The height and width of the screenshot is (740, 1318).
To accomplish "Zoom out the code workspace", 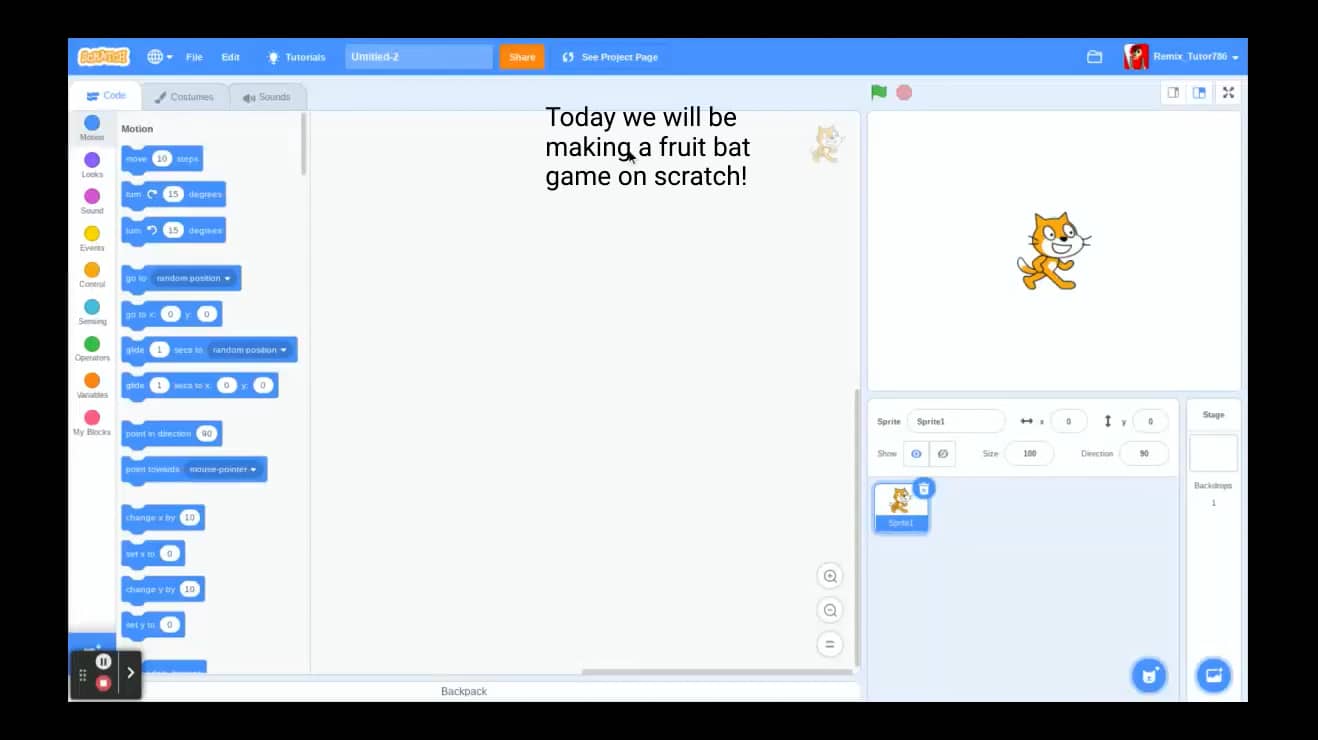I will point(829,610).
